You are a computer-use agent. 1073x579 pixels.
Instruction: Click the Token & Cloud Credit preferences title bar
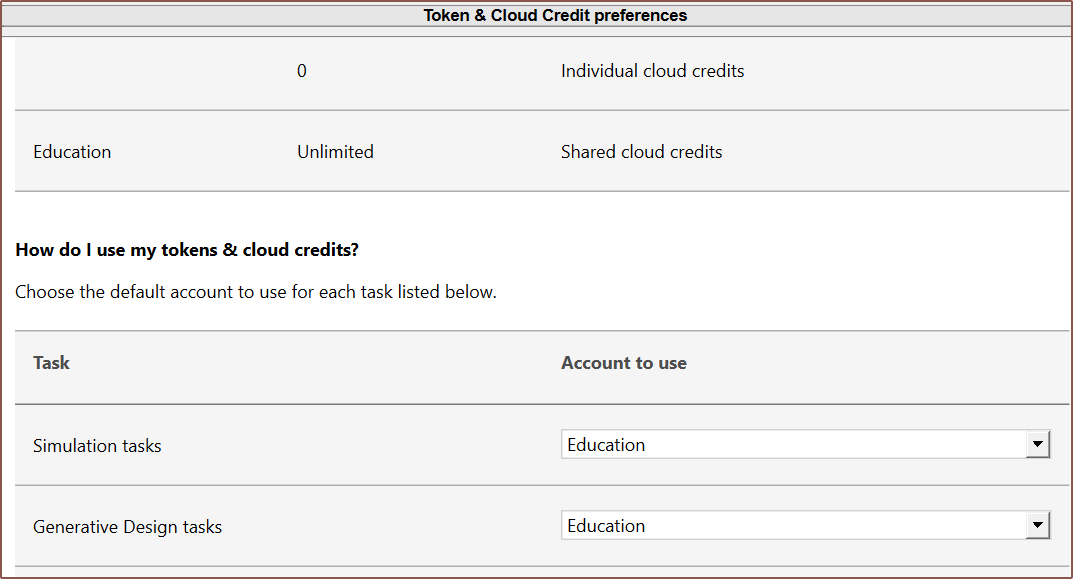(555, 16)
